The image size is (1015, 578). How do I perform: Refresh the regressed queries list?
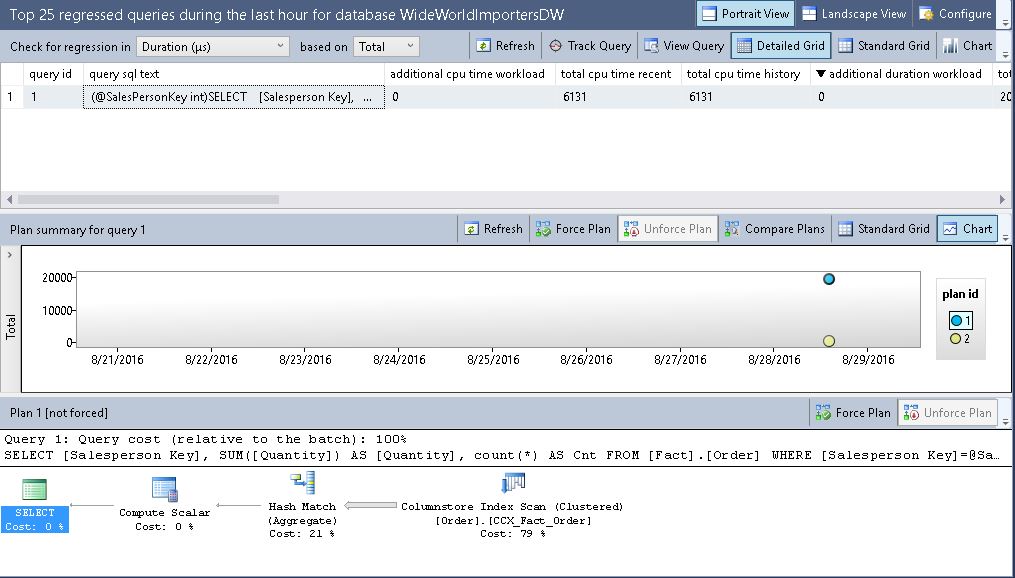tap(506, 46)
